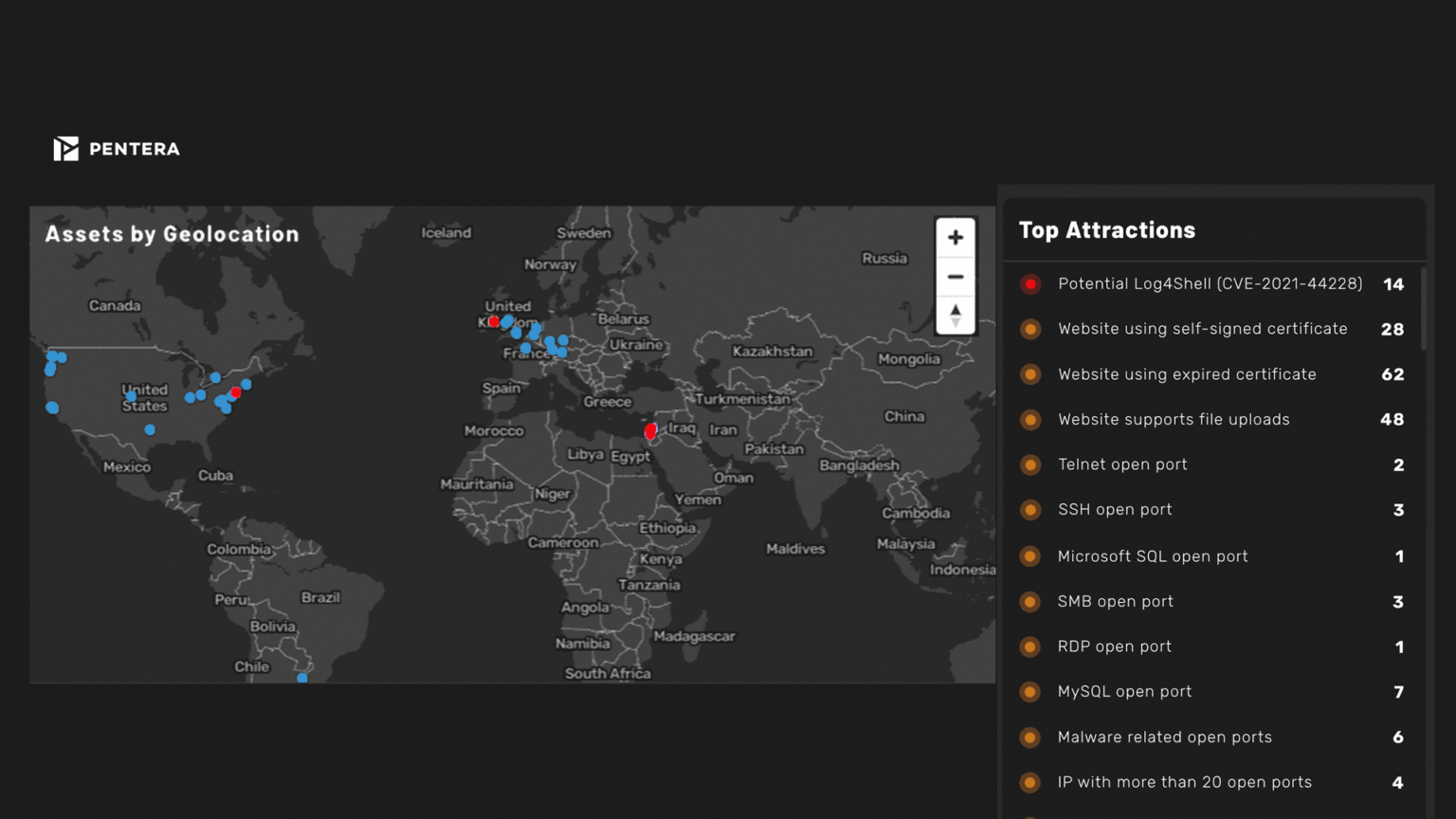Open the map tilt arrow control
1456x819 pixels.
(x=955, y=313)
